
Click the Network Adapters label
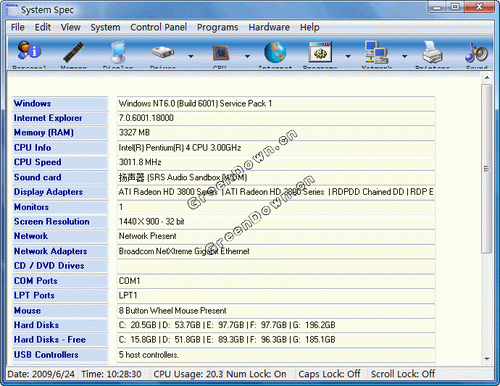click(x=50, y=251)
